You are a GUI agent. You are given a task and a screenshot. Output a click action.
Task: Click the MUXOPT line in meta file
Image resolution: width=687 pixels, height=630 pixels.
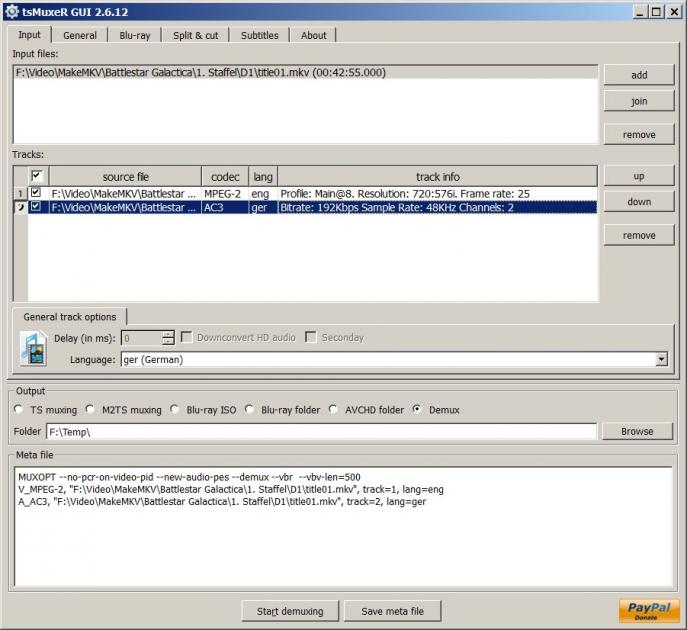(189, 477)
